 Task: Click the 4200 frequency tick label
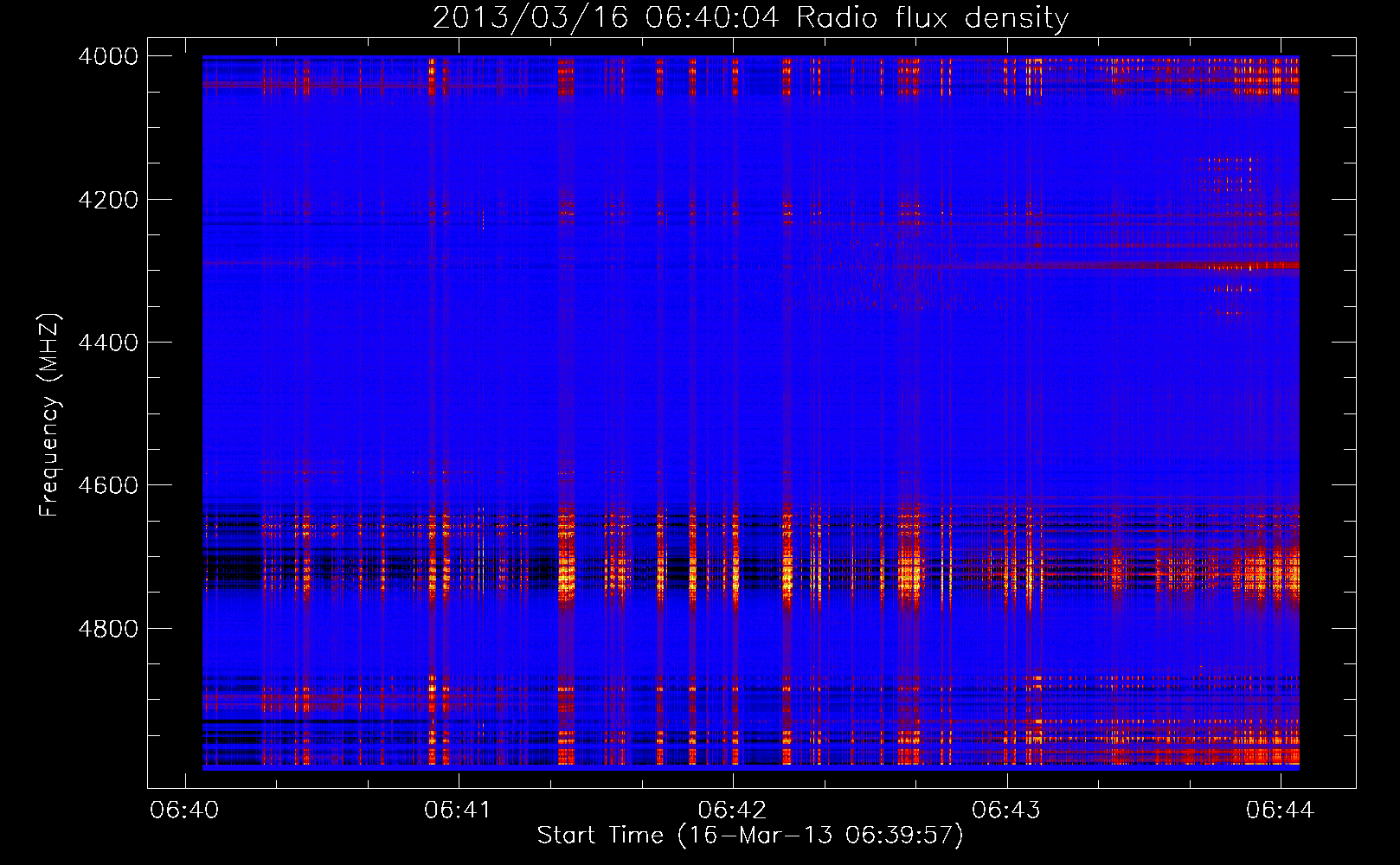point(108,200)
